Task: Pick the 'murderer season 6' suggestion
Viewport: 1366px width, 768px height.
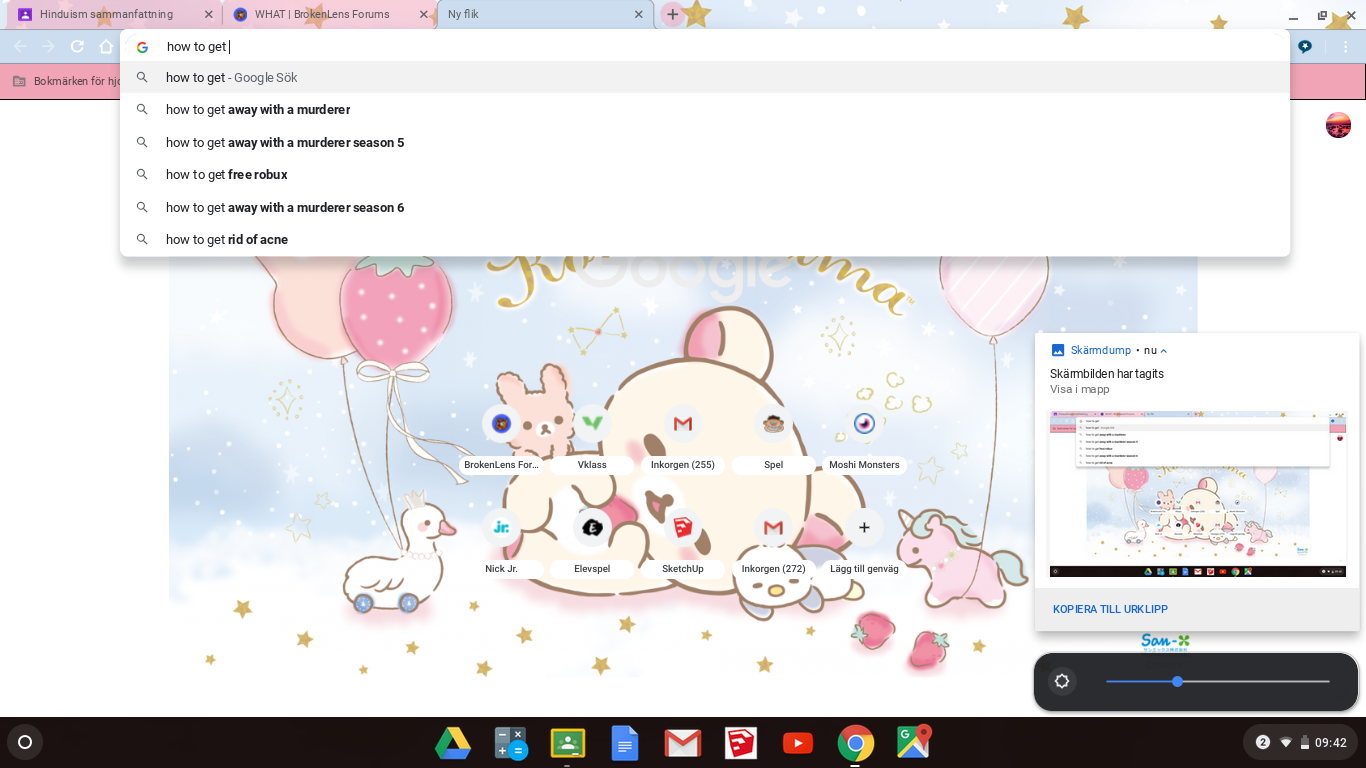Action: [x=705, y=207]
